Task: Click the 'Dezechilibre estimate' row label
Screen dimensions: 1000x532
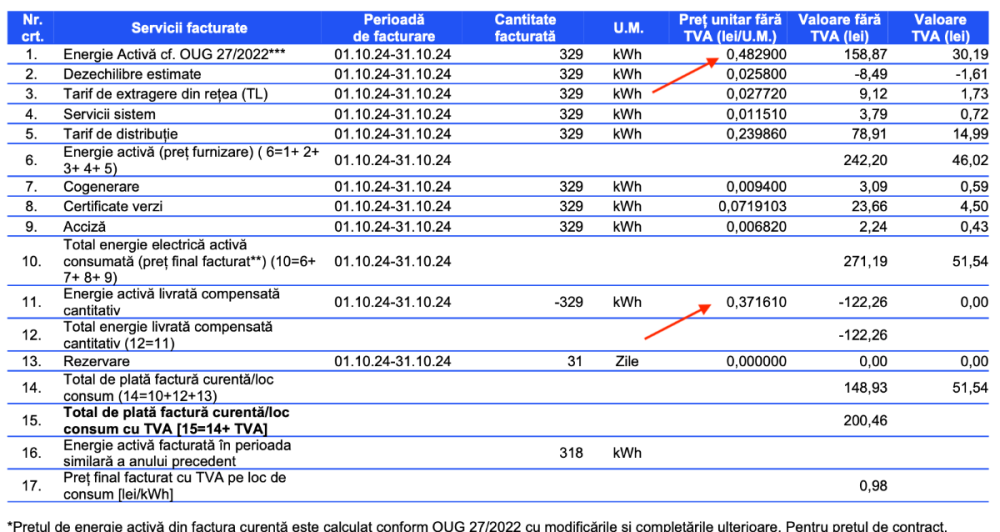Action: click(x=134, y=74)
